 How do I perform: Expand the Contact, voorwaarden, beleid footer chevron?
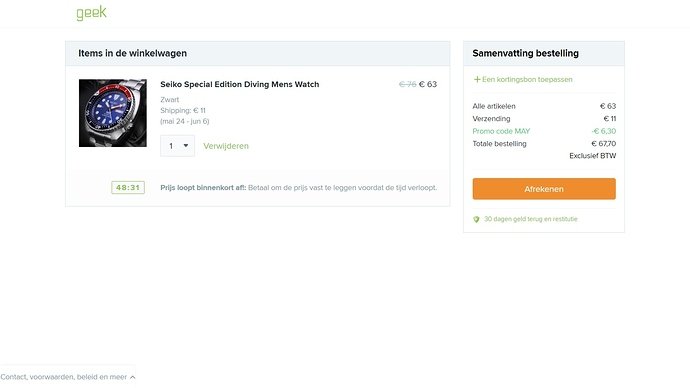tap(132, 377)
